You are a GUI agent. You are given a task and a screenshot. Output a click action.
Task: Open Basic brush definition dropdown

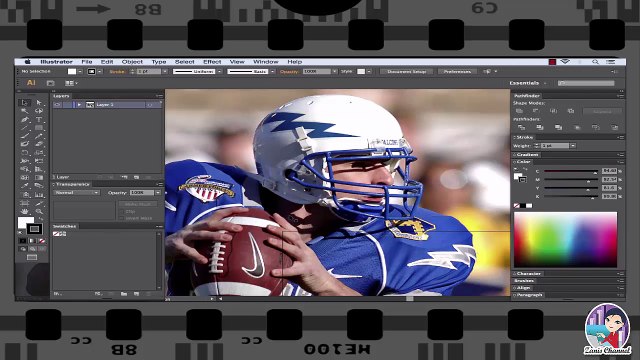272,71
